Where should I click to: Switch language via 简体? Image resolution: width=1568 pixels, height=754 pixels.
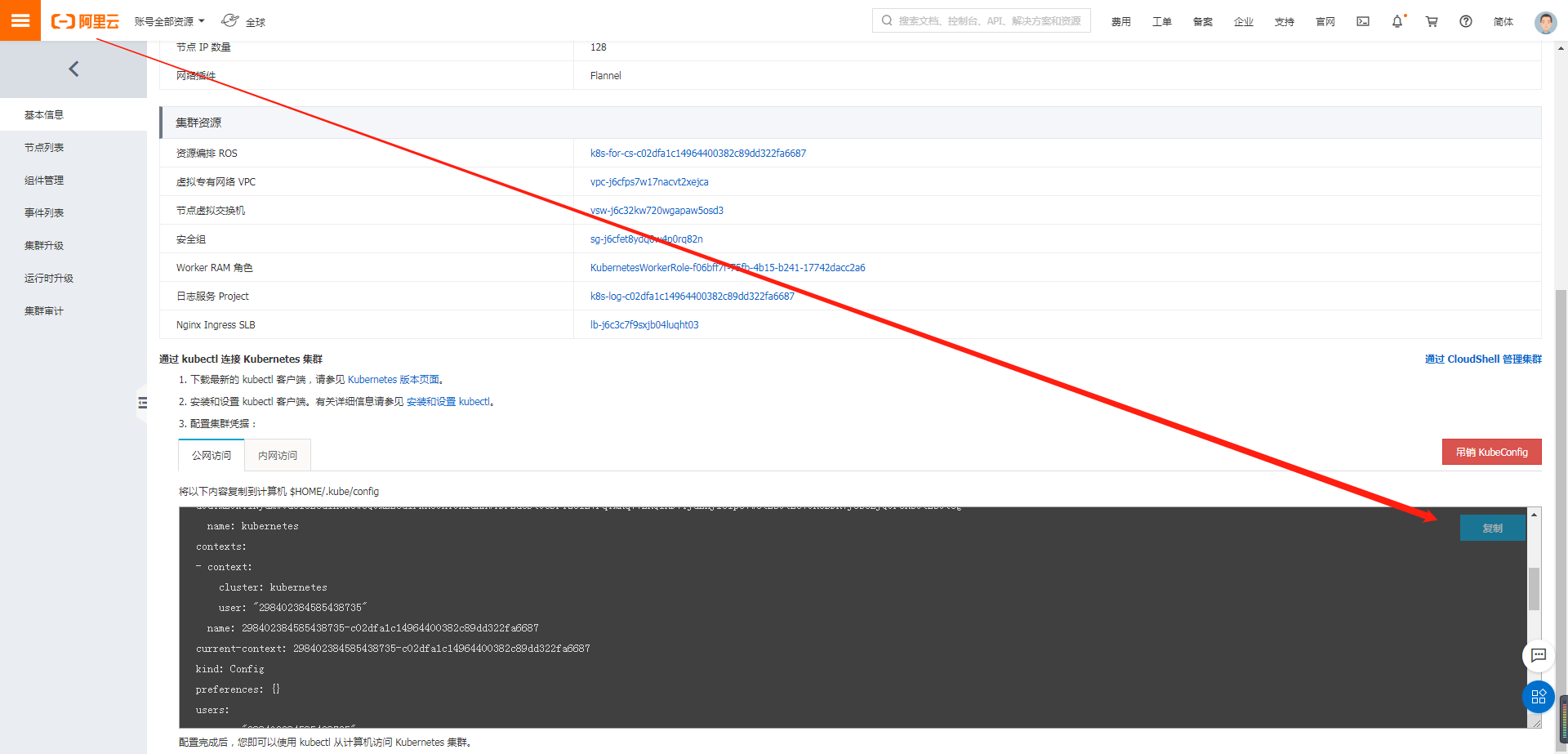(1503, 21)
